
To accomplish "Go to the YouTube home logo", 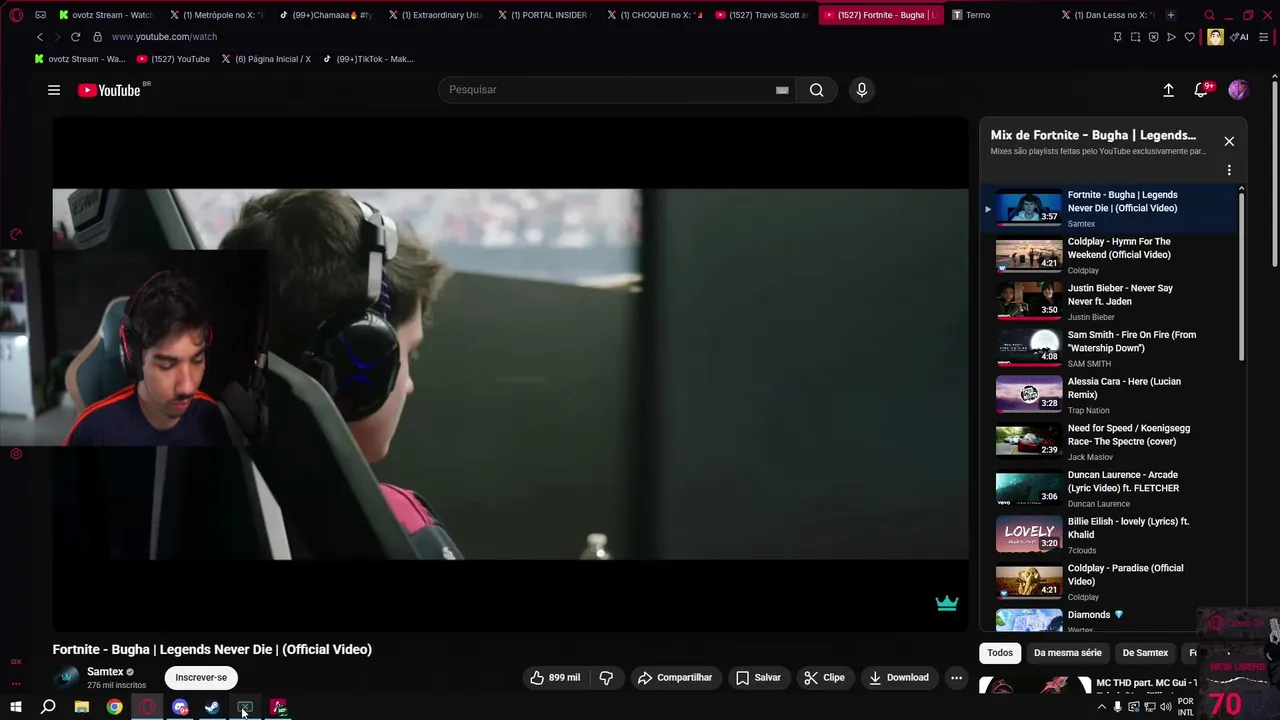I will [109, 90].
